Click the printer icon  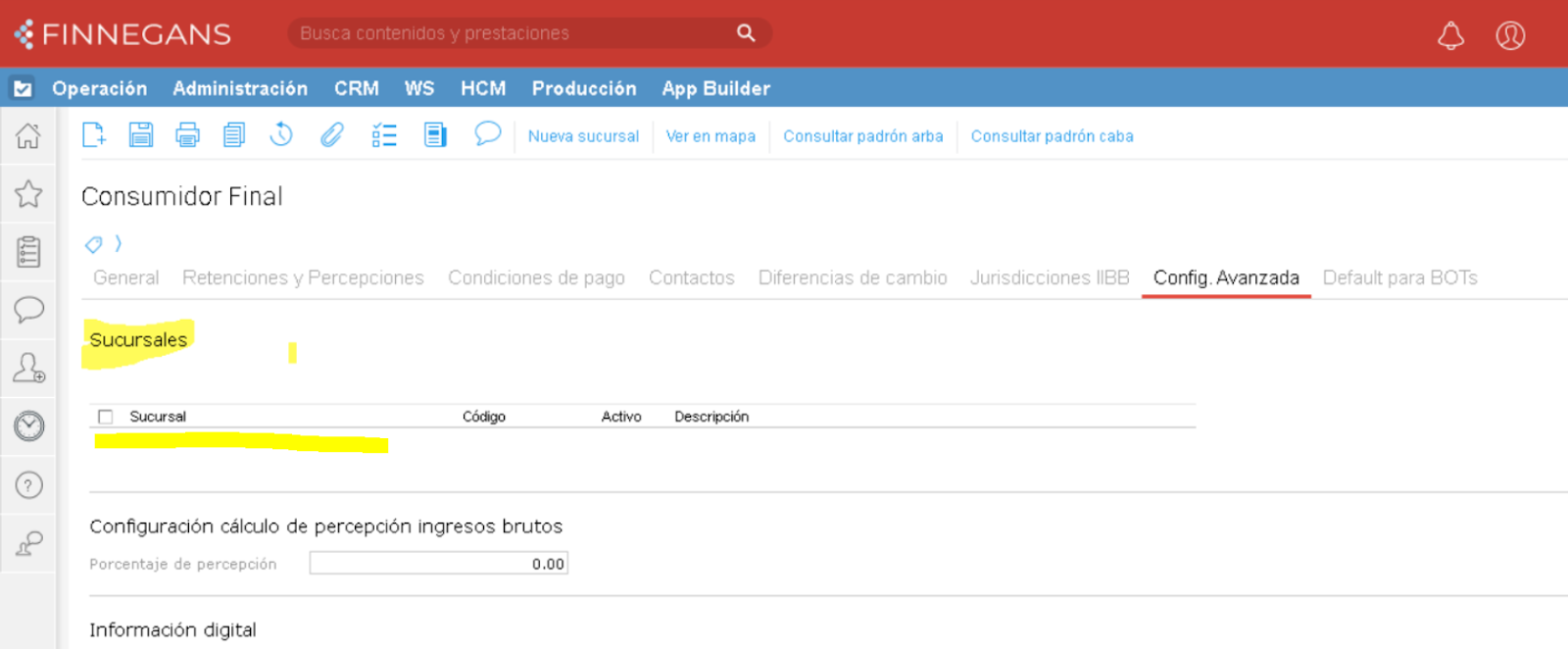click(187, 134)
